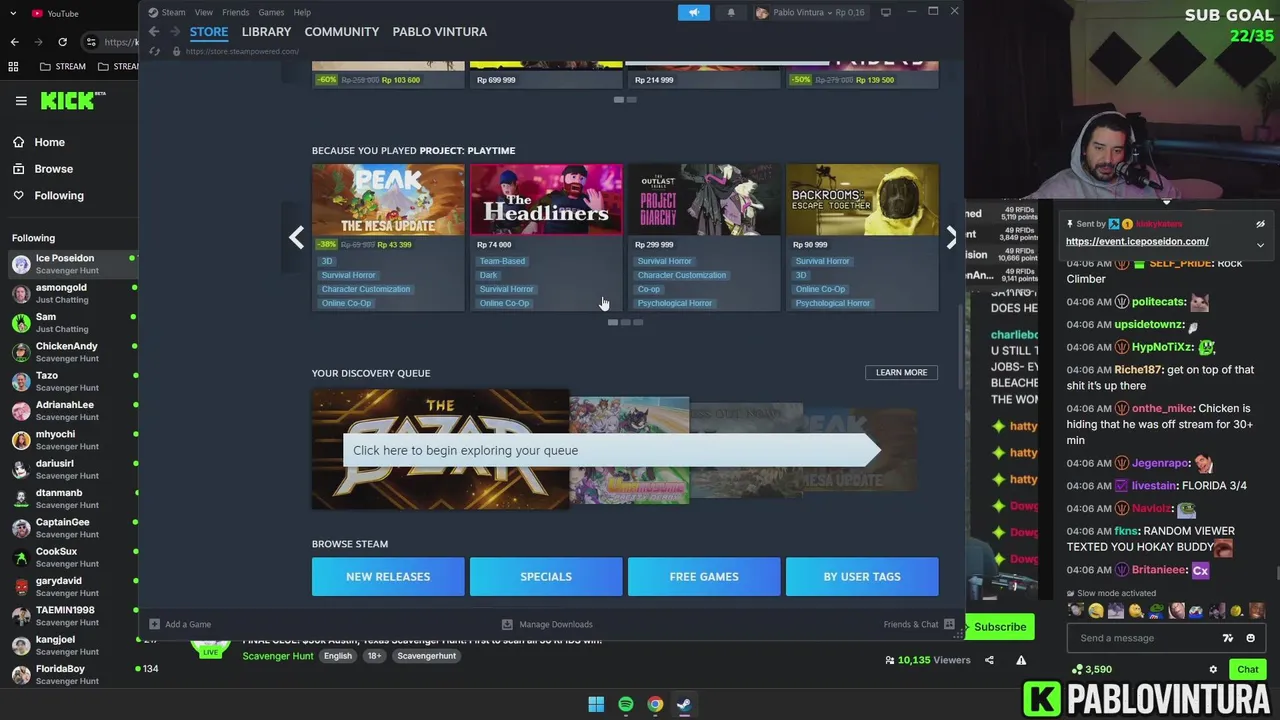The height and width of the screenshot is (720, 1280).
Task: Open the Scavenger Hunt category link
Action: (278, 656)
